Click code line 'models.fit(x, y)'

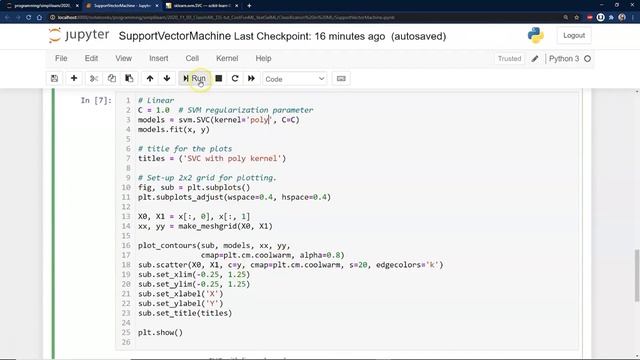[x=173, y=129]
